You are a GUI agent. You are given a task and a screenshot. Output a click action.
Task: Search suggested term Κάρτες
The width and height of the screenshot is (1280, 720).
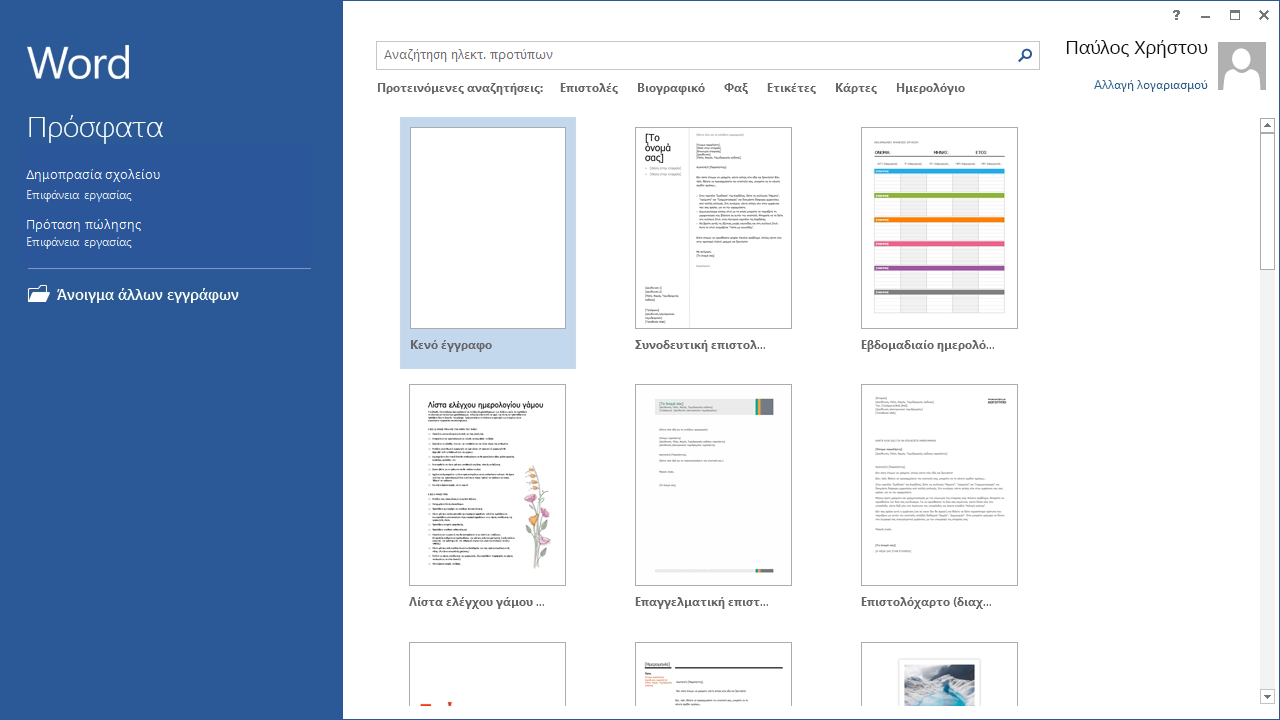856,88
